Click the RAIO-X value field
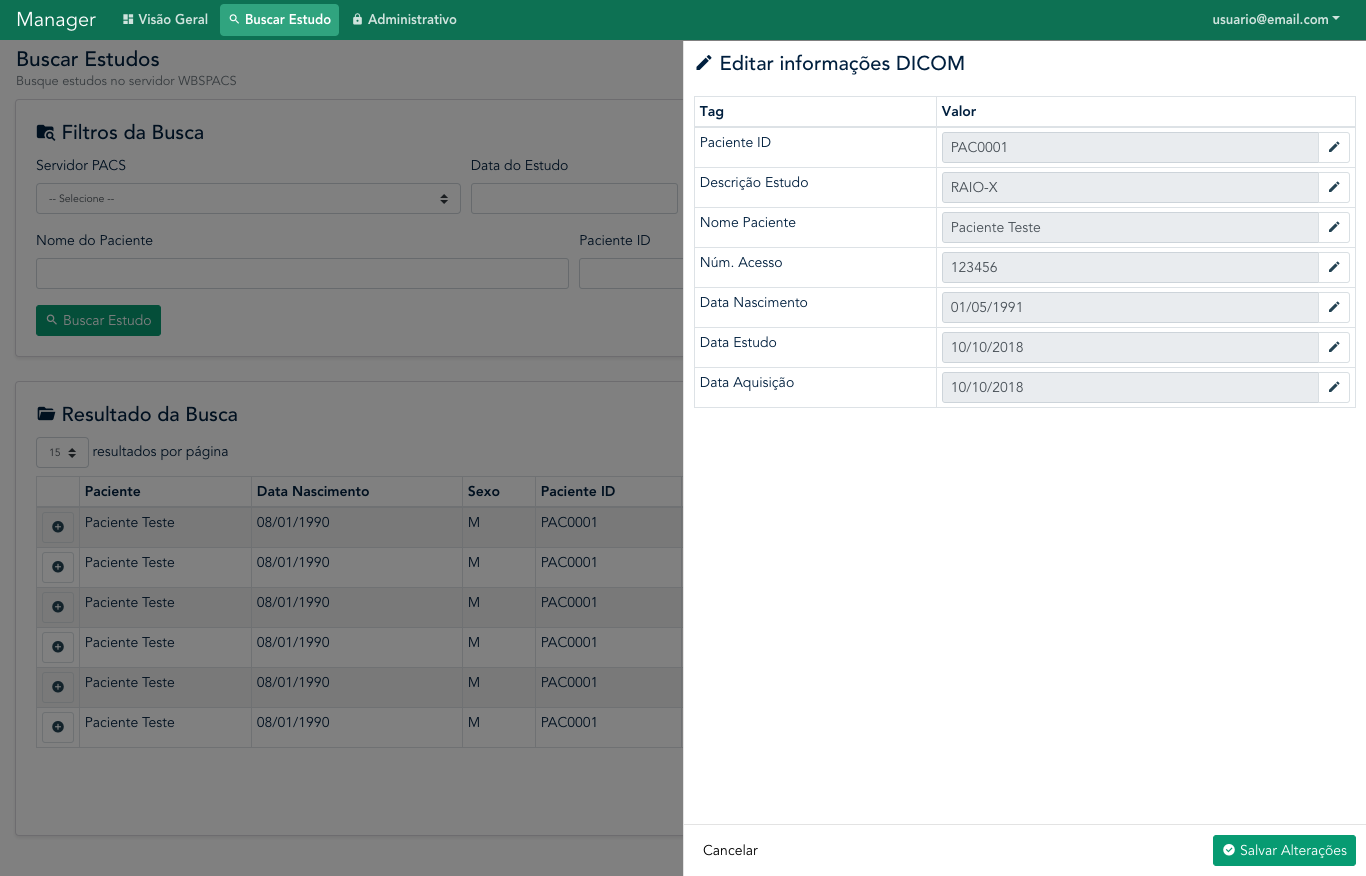The height and width of the screenshot is (876, 1366). point(1130,187)
